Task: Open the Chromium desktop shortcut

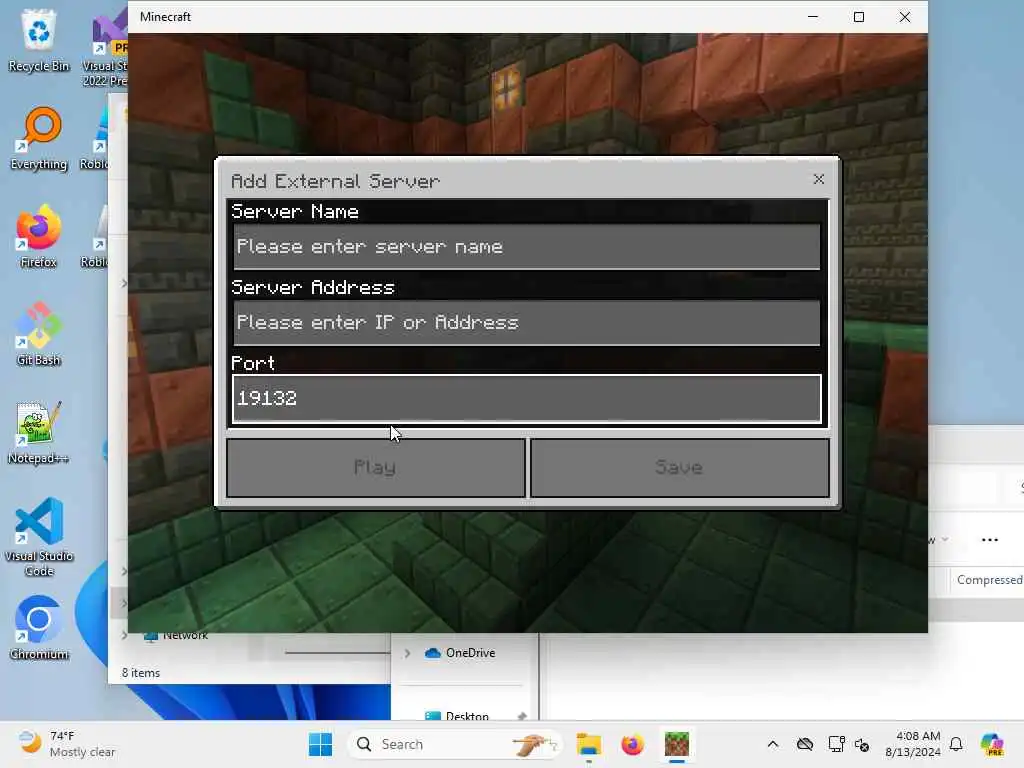Action: [x=39, y=628]
